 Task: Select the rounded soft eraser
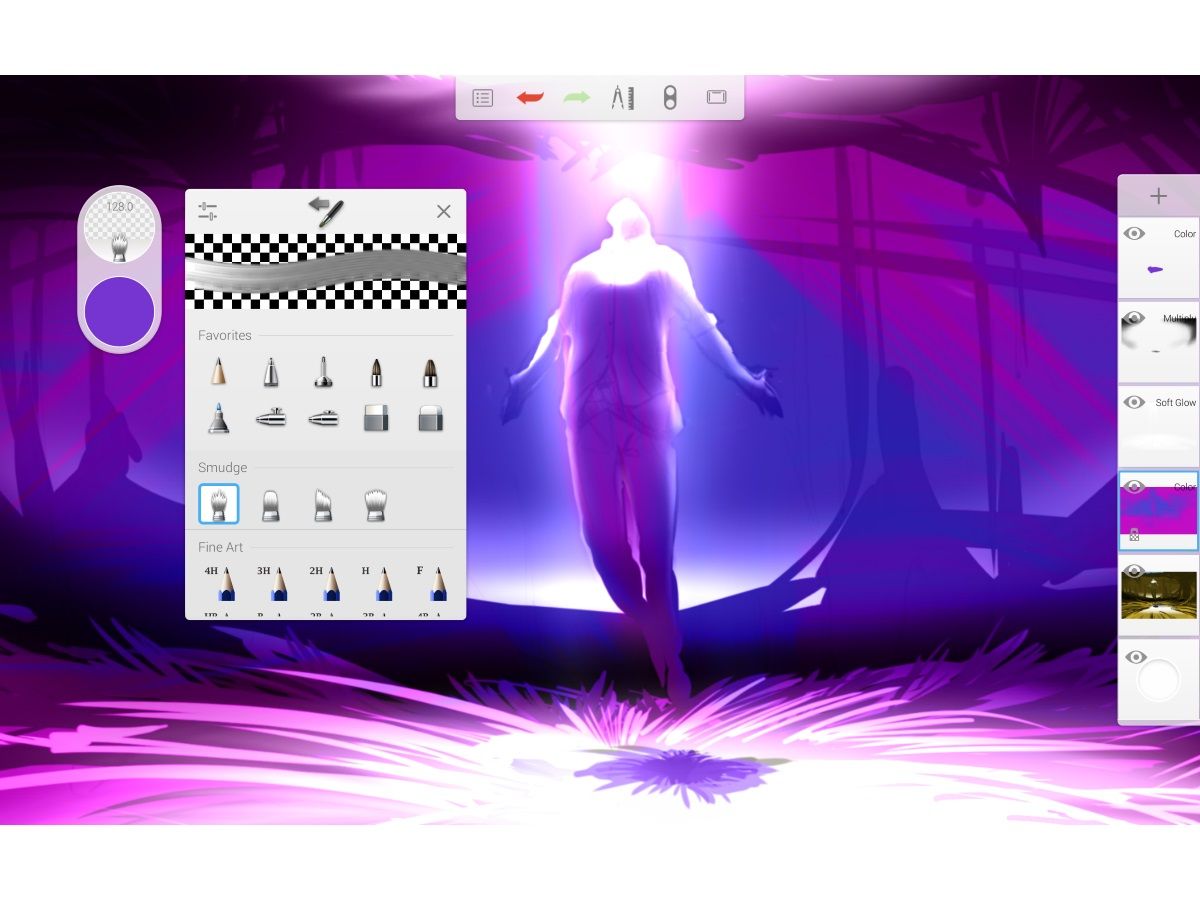pyautogui.click(x=429, y=418)
